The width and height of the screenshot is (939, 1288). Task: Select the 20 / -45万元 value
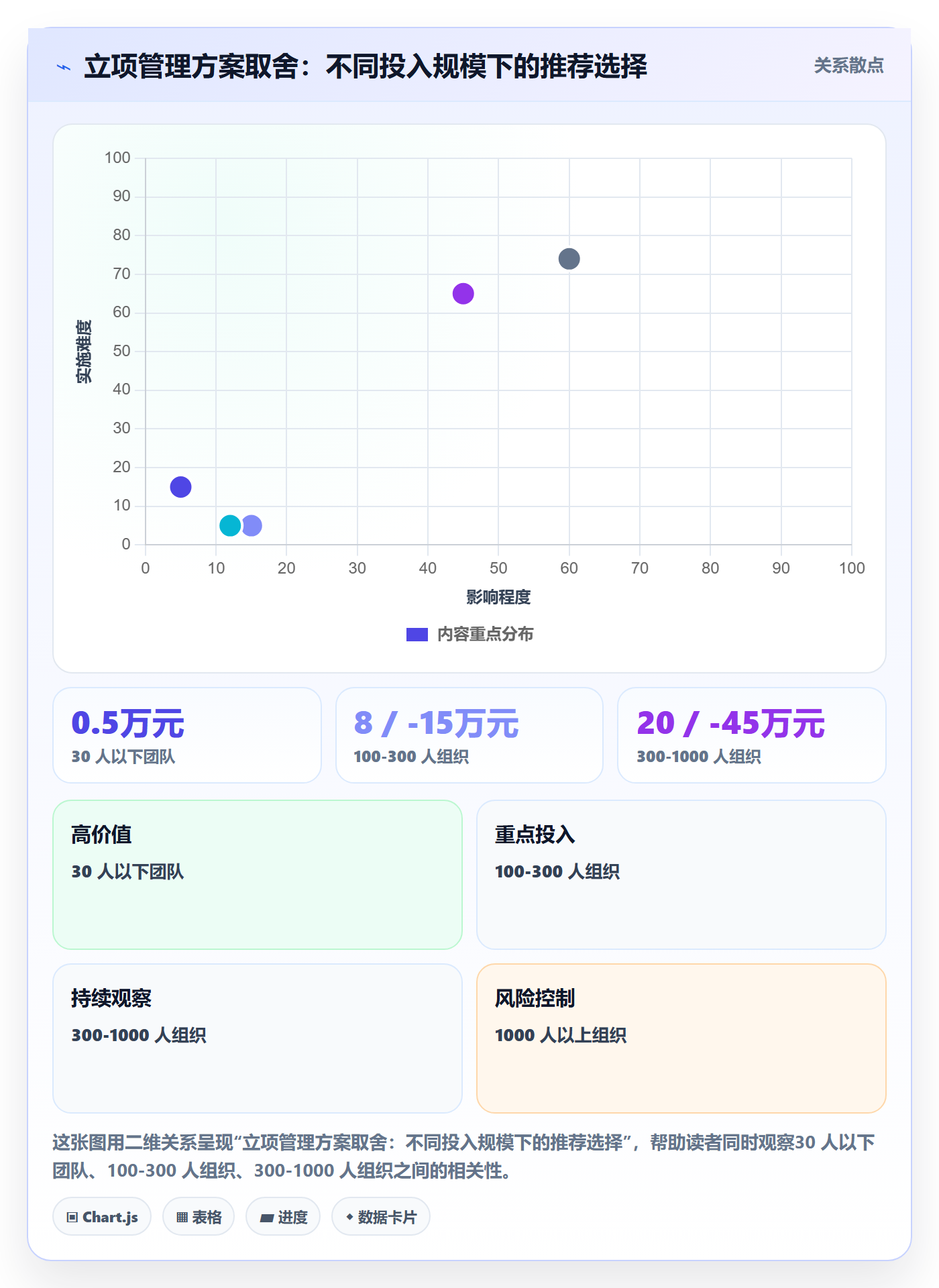pos(731,723)
